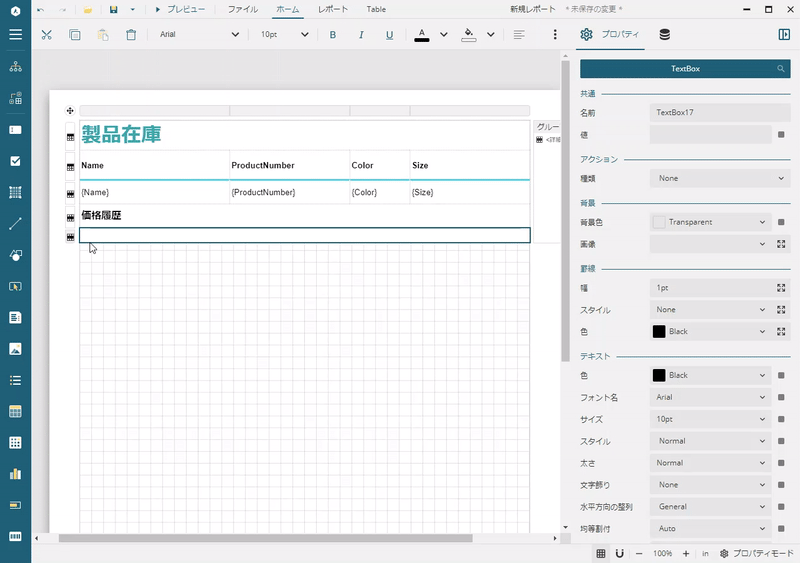Switch to the レポート tab

(x=333, y=9)
